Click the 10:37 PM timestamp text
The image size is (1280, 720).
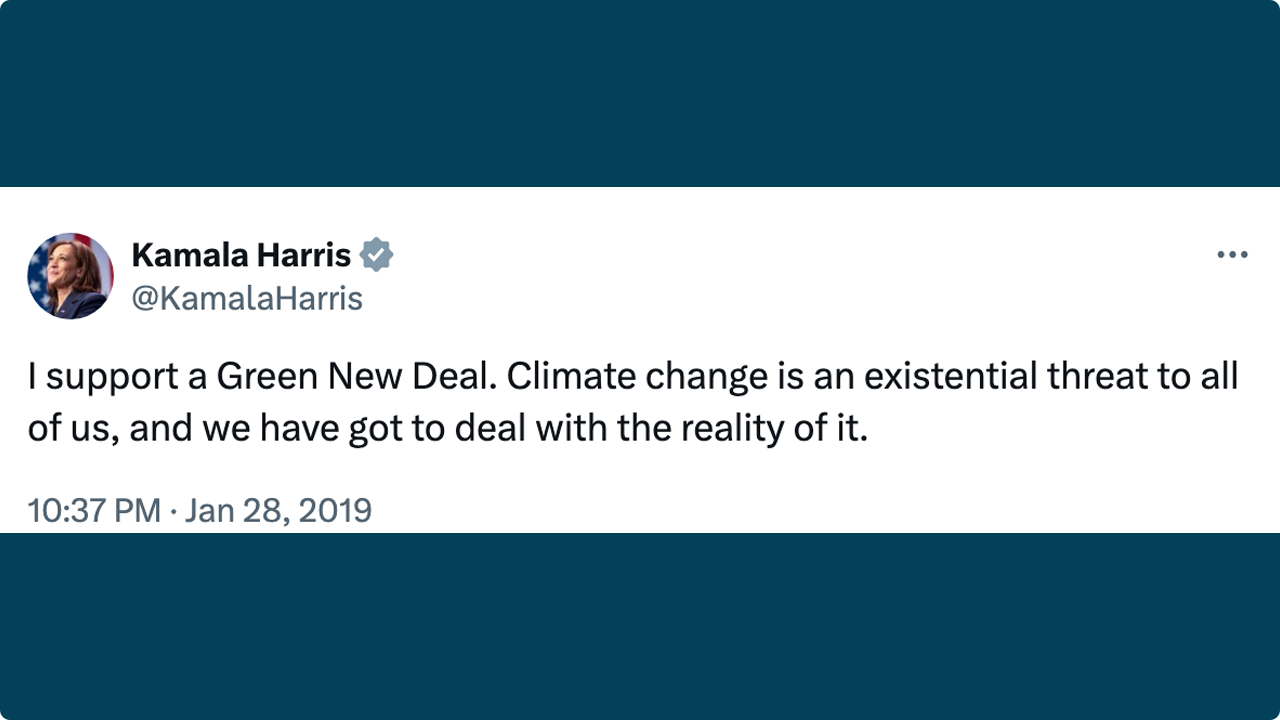click(93, 510)
